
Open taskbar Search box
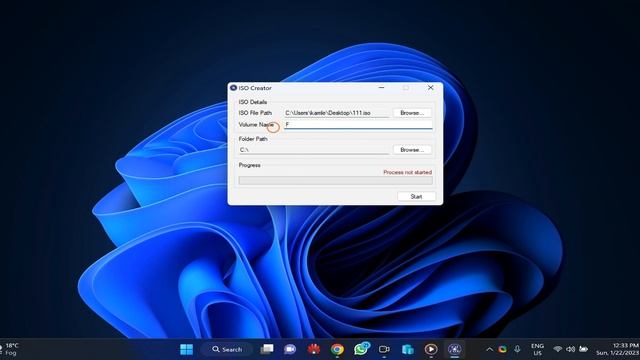pos(227,349)
